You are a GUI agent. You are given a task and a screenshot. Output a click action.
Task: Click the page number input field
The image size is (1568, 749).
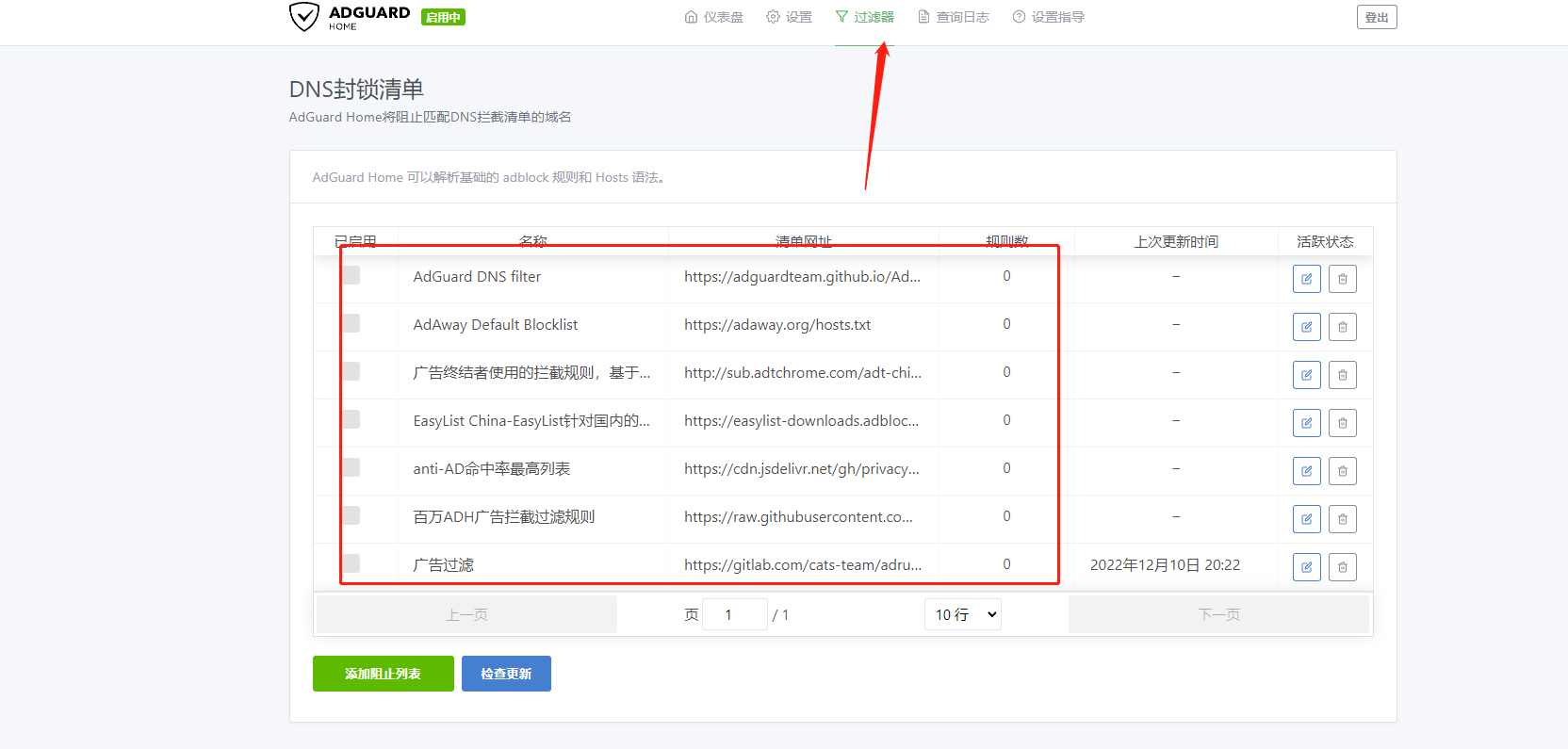[734, 614]
